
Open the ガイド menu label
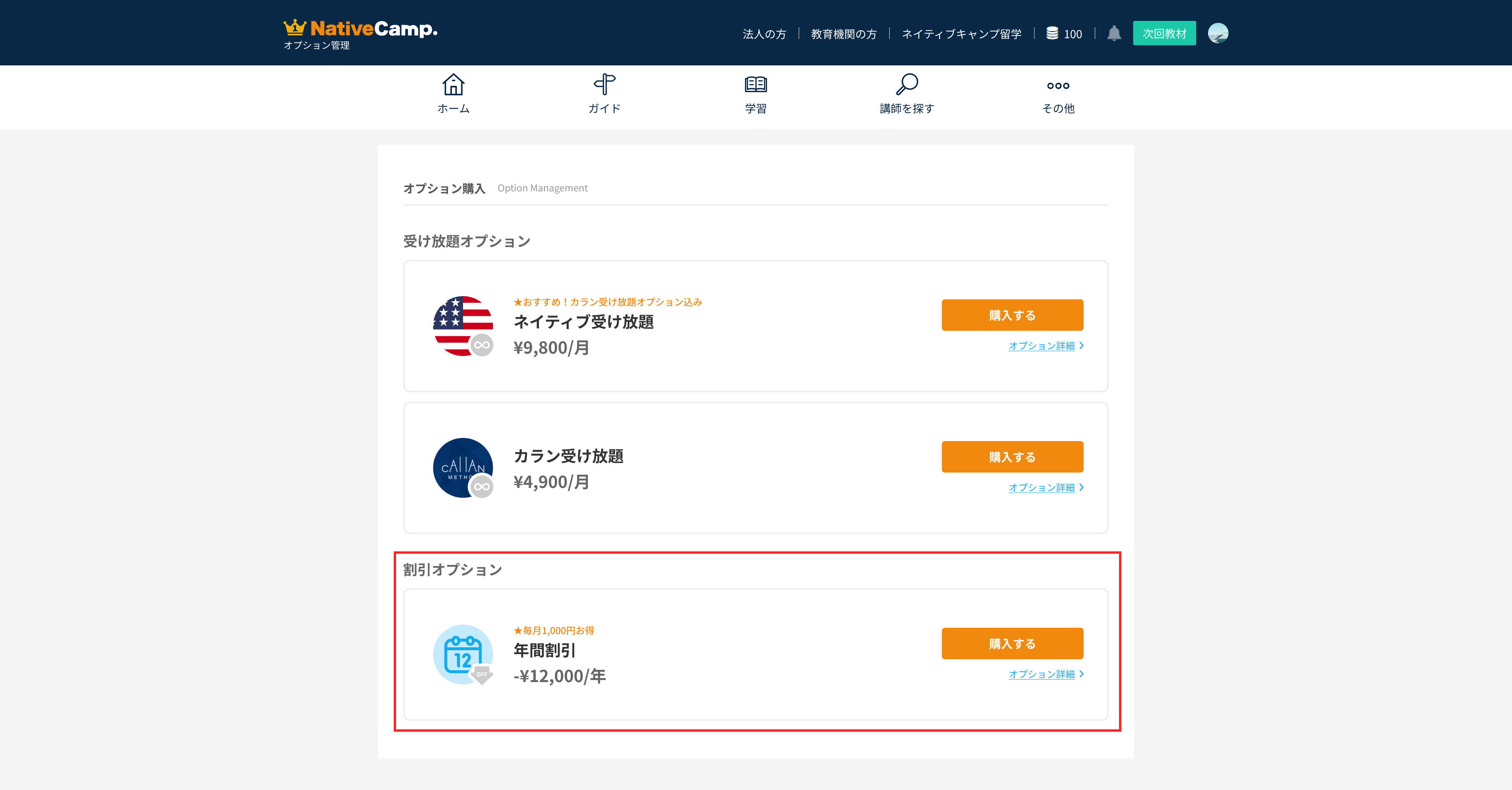(604, 109)
